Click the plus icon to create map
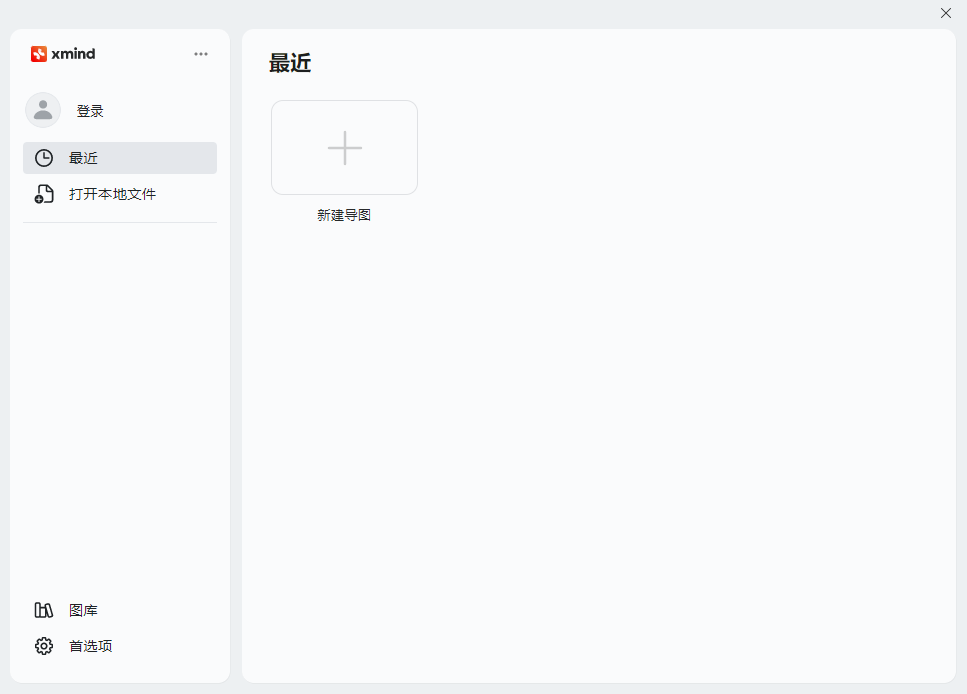967x694 pixels. (x=344, y=148)
